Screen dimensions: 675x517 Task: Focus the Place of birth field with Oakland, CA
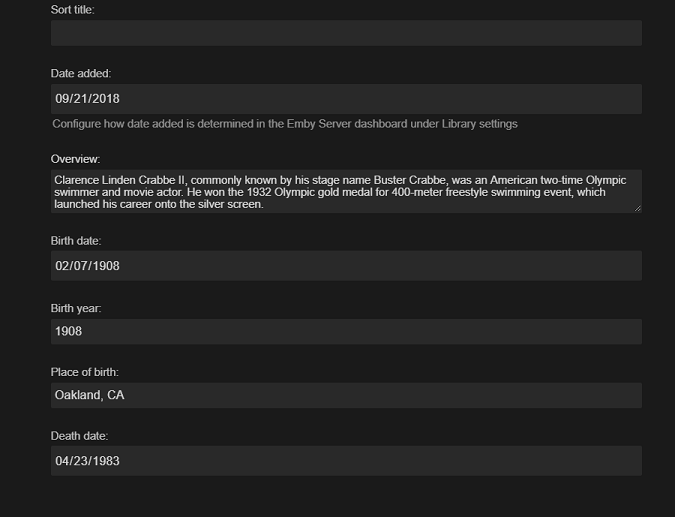[x=346, y=395]
